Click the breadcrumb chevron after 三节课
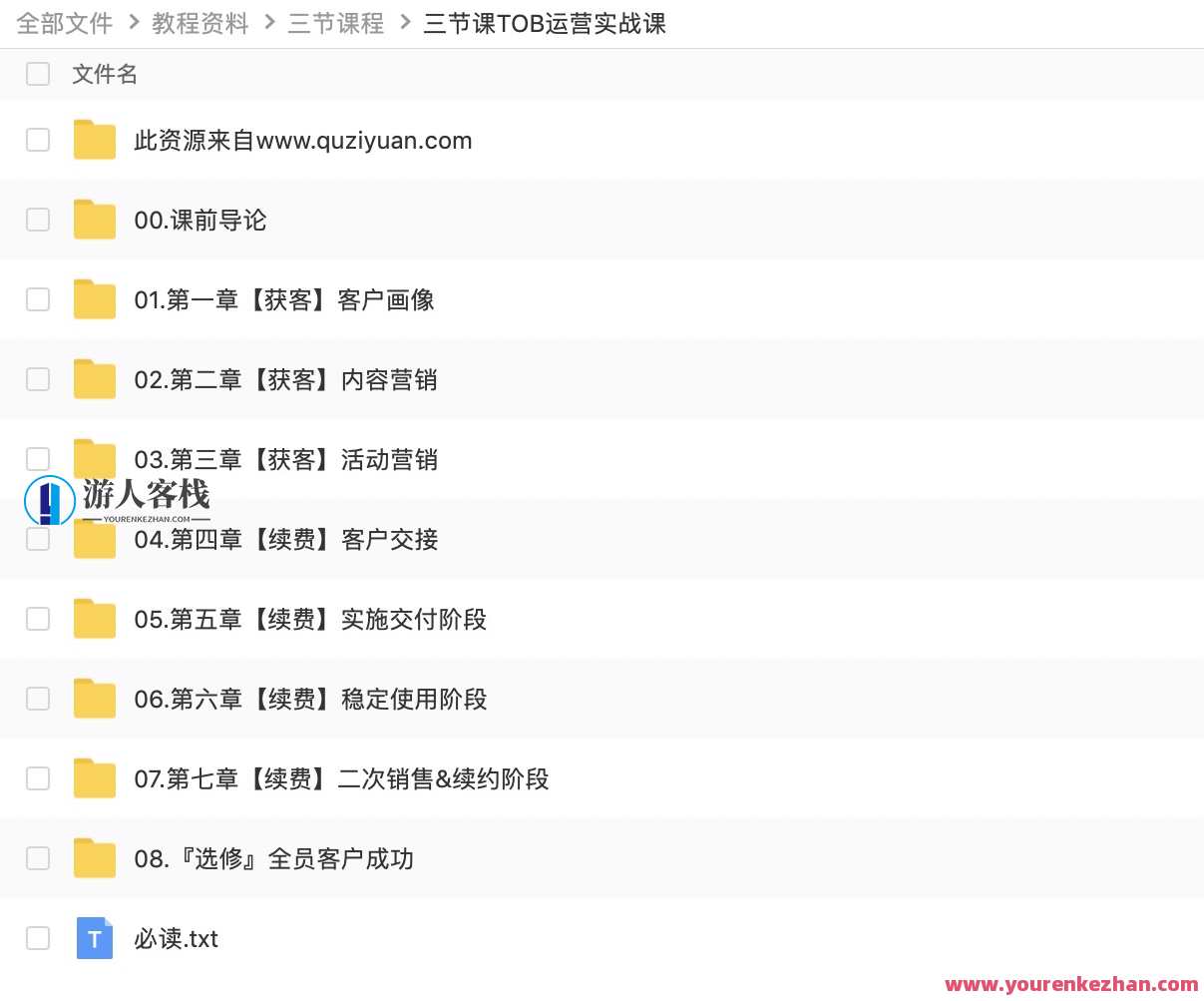 click(403, 23)
